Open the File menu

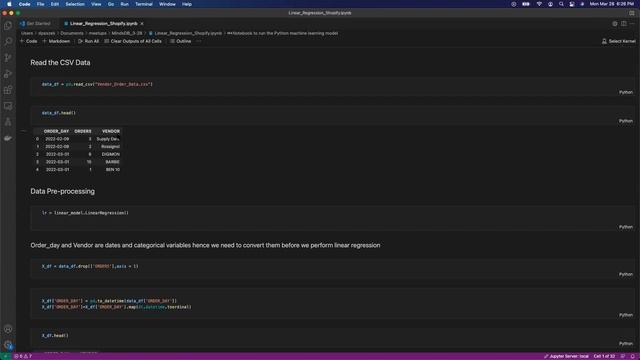[40, 4]
